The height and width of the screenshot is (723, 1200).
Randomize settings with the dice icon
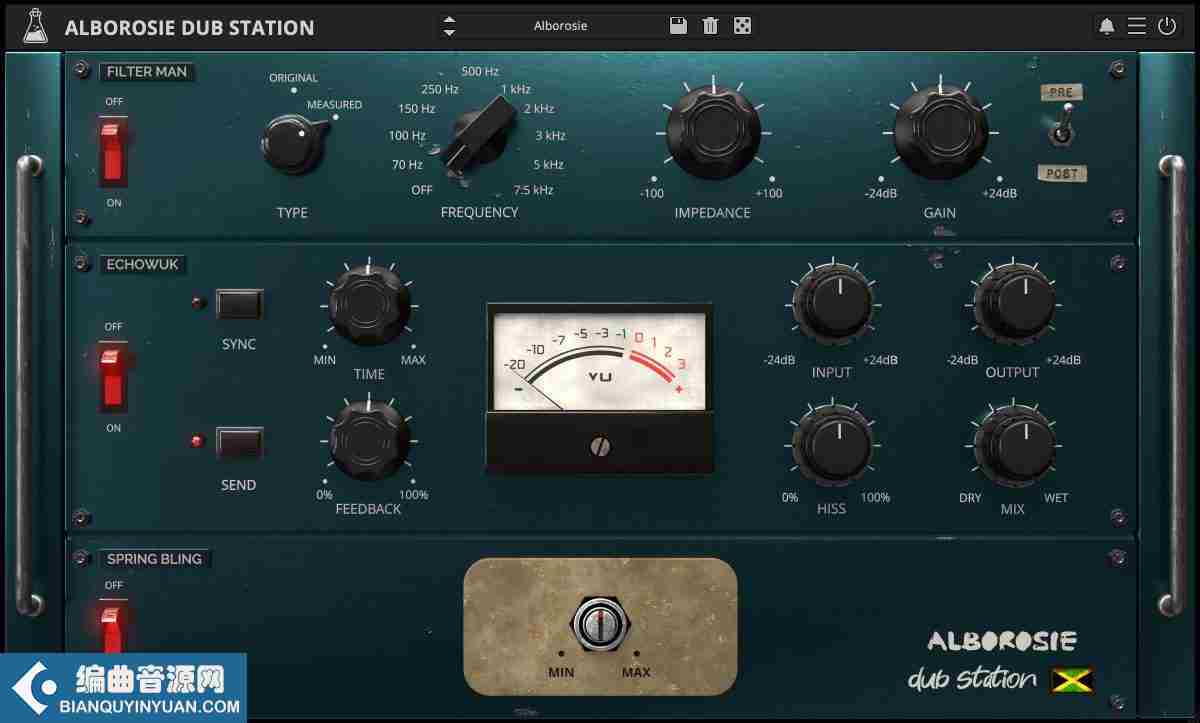coord(742,26)
